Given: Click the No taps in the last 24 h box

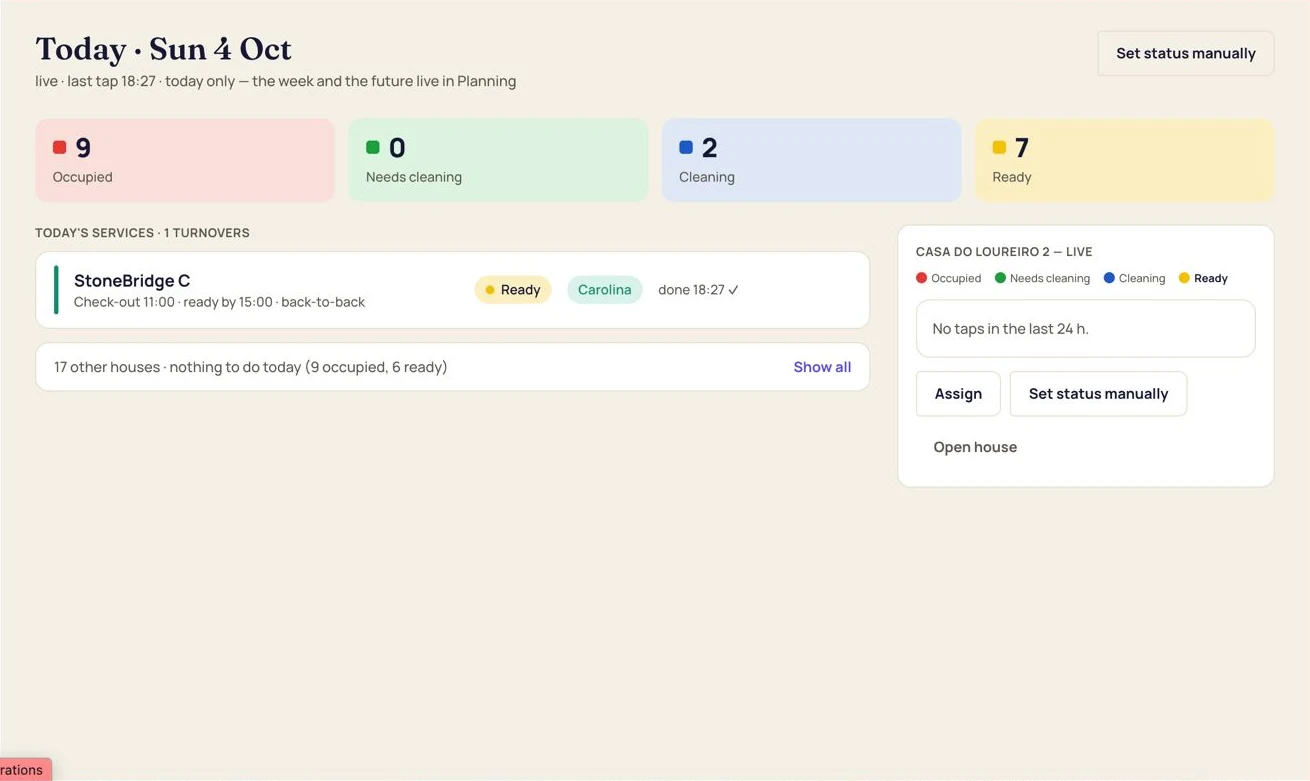Looking at the screenshot, I should [1085, 328].
